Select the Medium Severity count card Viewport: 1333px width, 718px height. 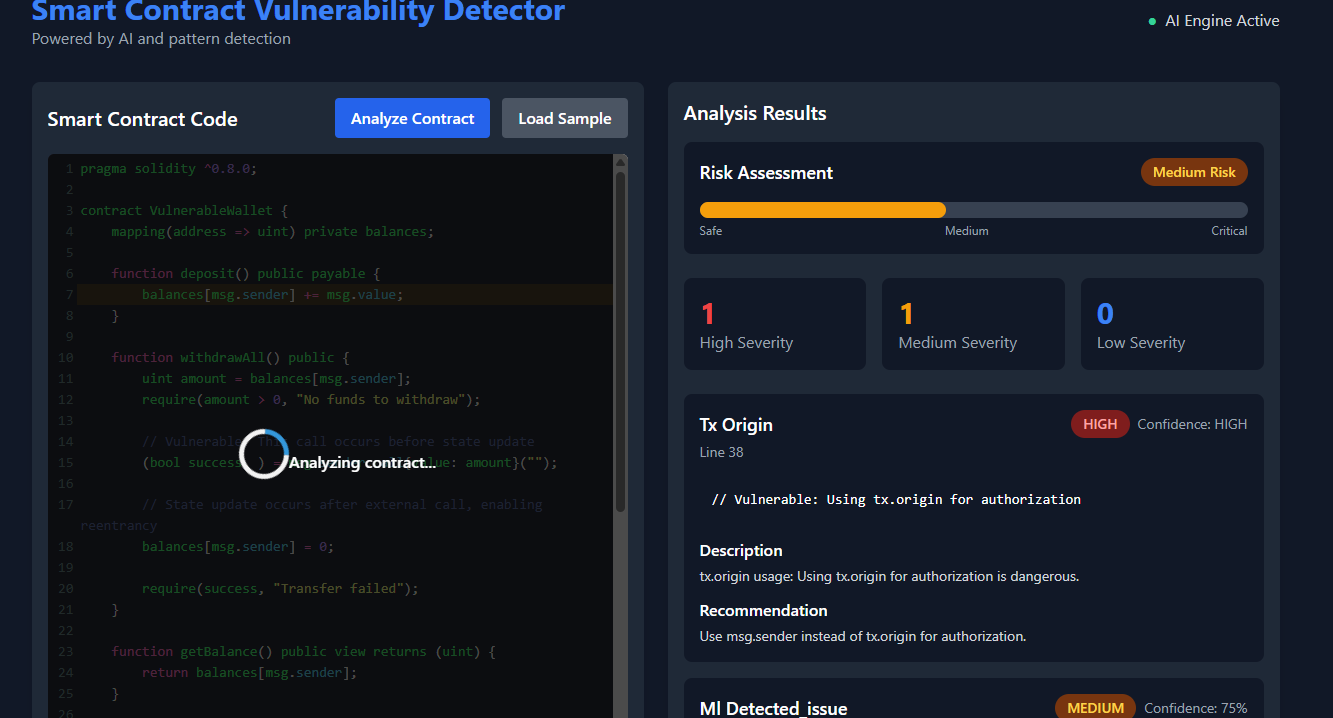point(973,324)
